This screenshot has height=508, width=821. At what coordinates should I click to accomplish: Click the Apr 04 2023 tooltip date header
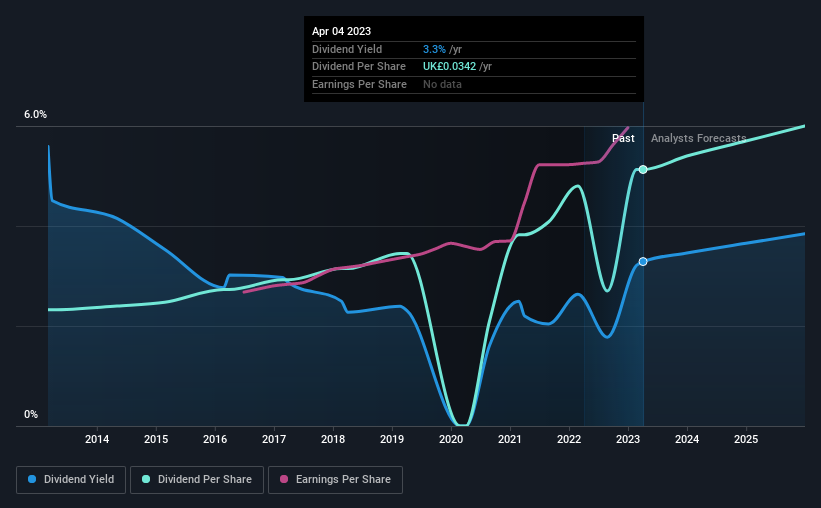(x=341, y=31)
